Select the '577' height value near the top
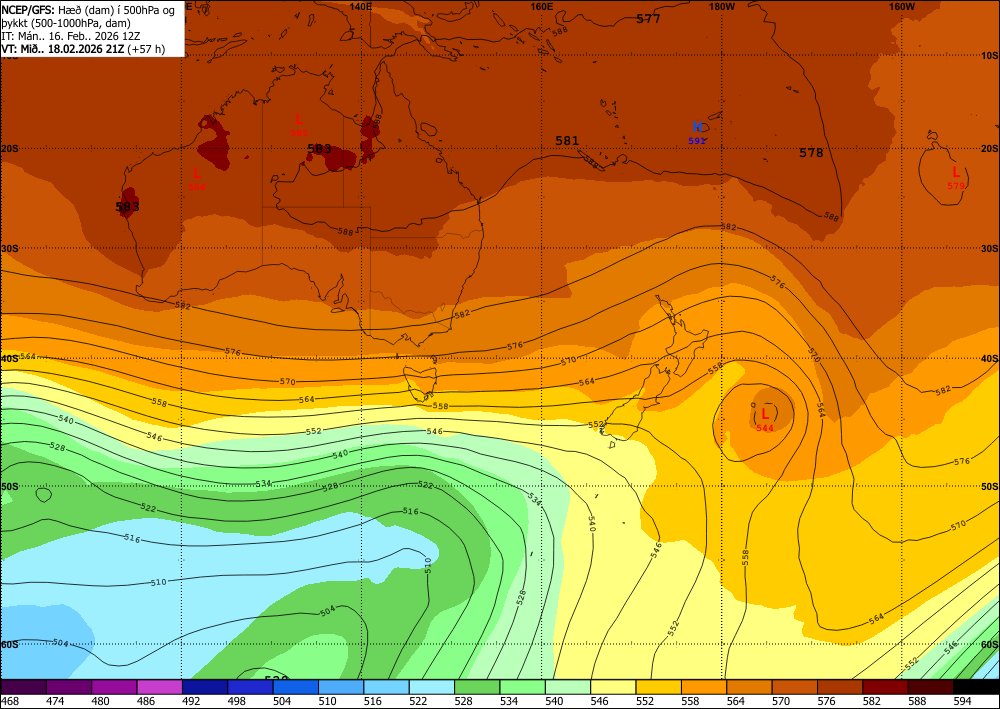1000x709 pixels. pos(649,19)
